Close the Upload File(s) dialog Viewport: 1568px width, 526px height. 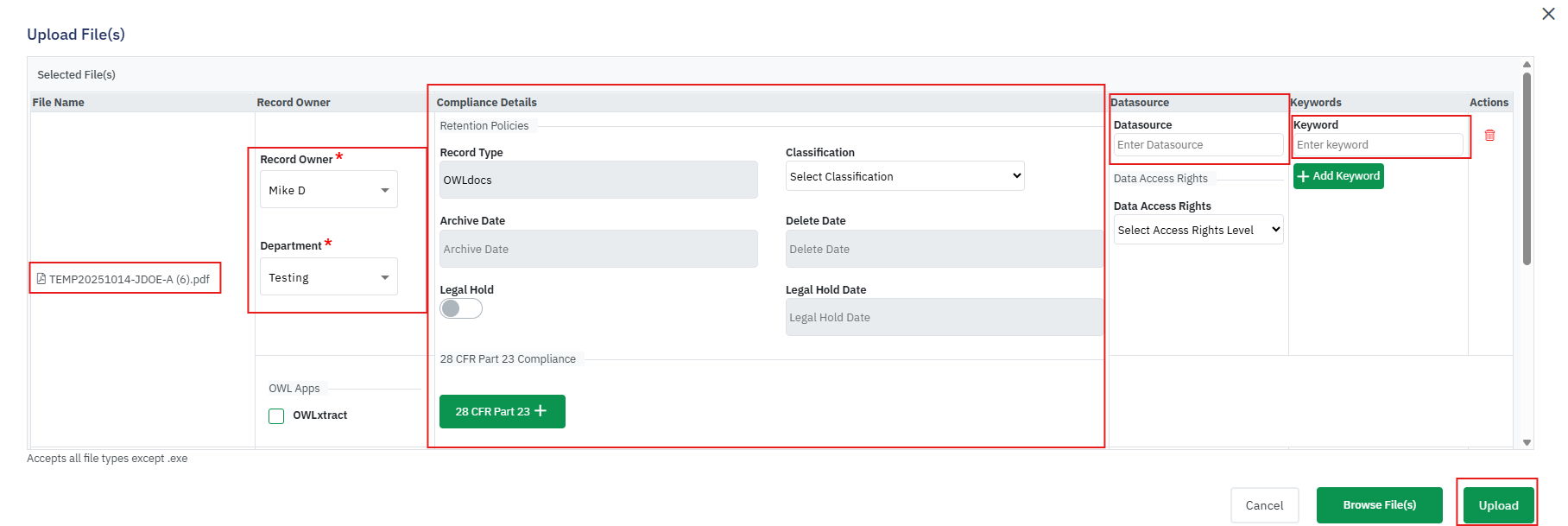point(1548,14)
